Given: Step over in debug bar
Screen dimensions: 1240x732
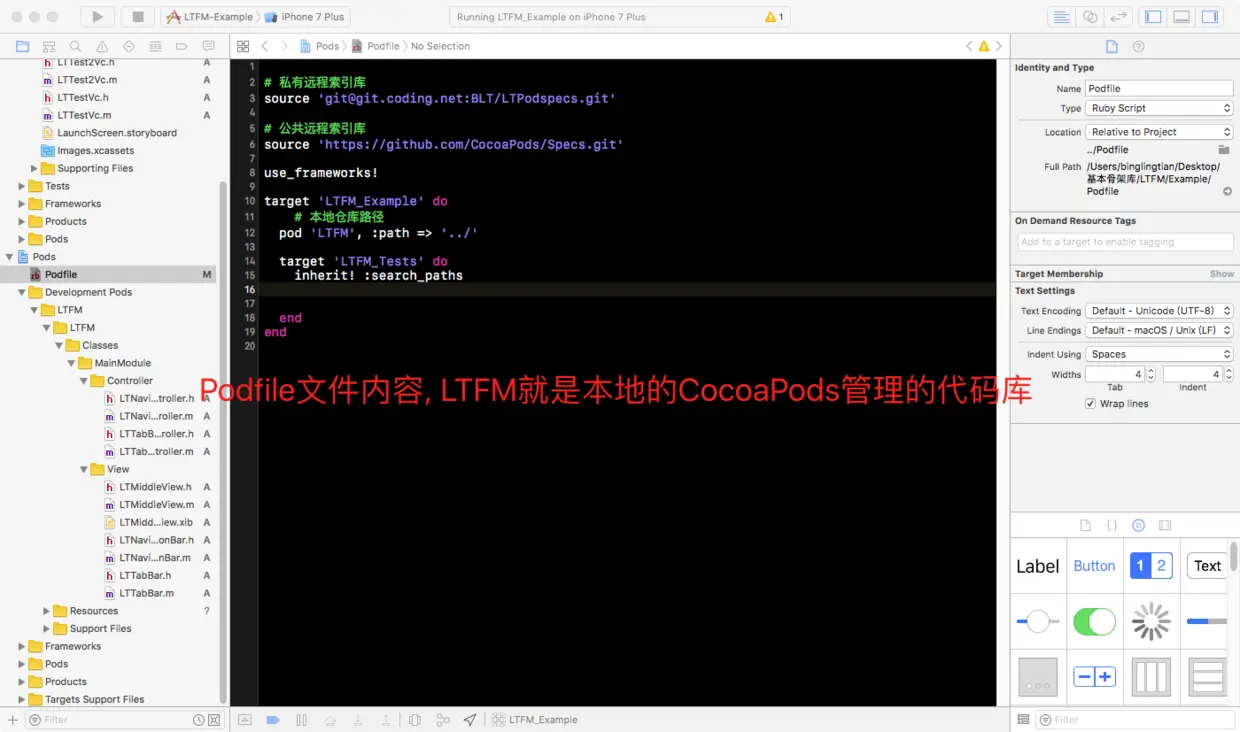Looking at the screenshot, I should pyautogui.click(x=329, y=720).
